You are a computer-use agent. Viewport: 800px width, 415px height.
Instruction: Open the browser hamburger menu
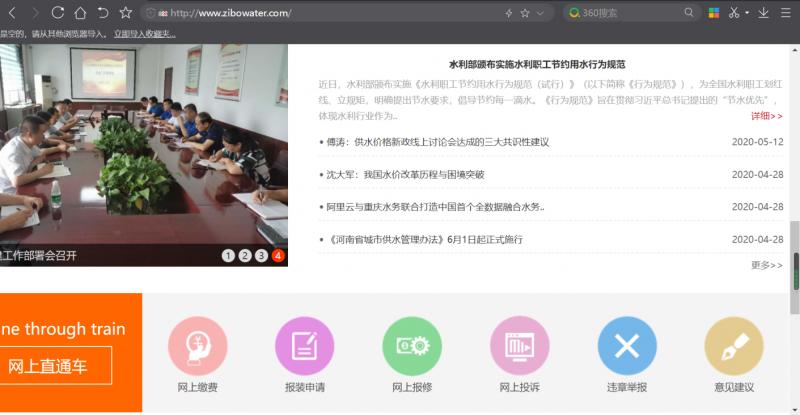[x=786, y=13]
